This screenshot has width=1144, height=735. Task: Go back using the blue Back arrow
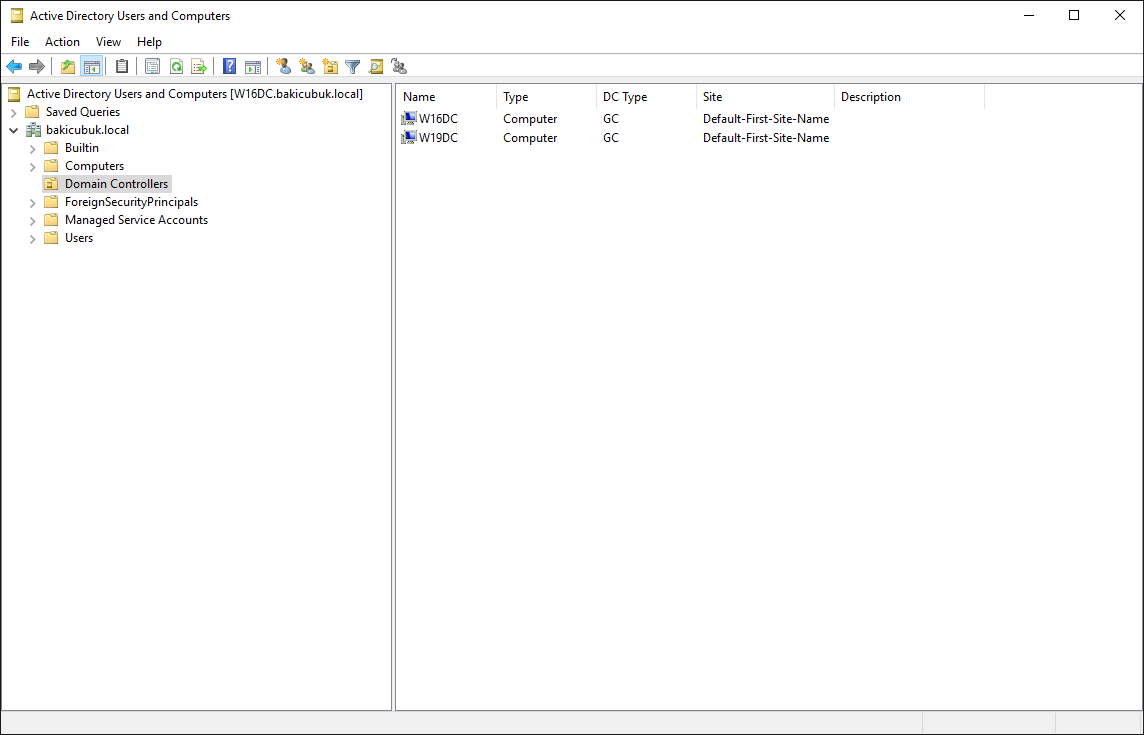tap(14, 67)
